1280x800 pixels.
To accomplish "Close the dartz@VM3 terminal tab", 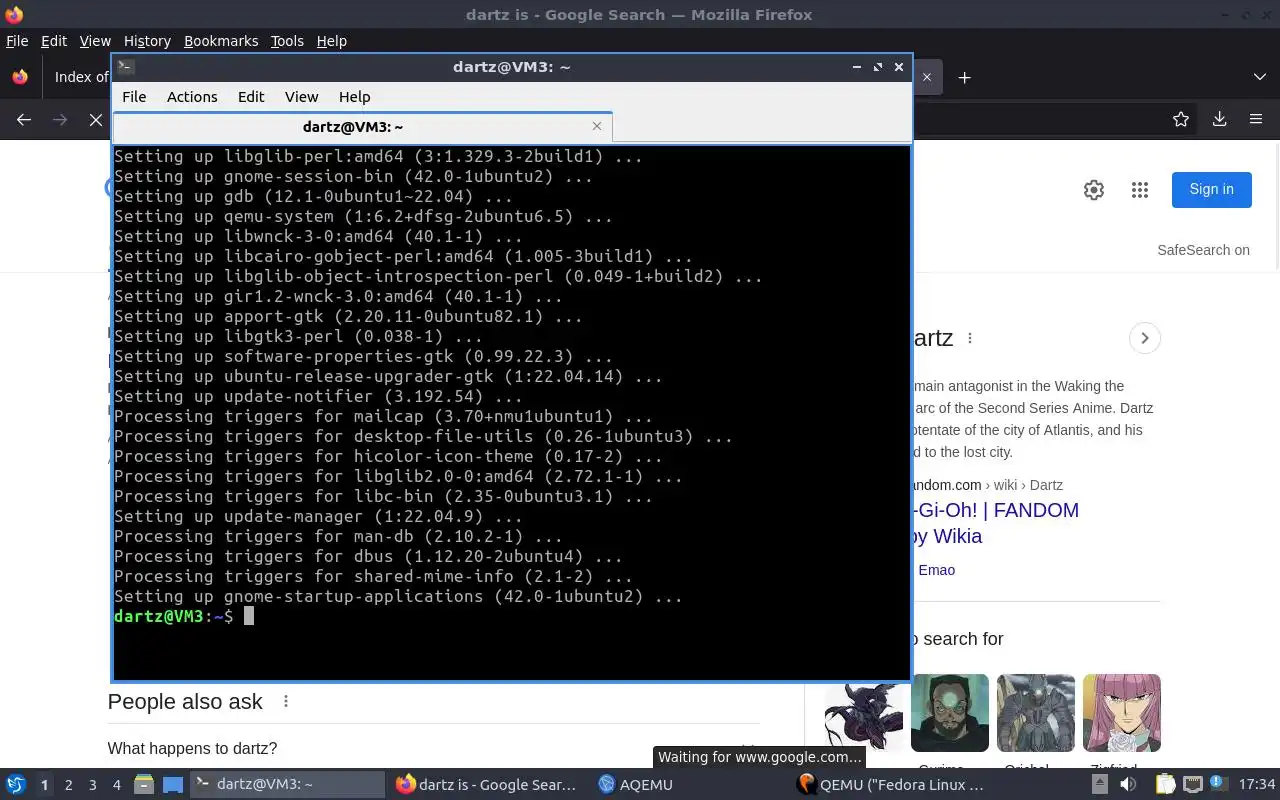I will coord(597,126).
